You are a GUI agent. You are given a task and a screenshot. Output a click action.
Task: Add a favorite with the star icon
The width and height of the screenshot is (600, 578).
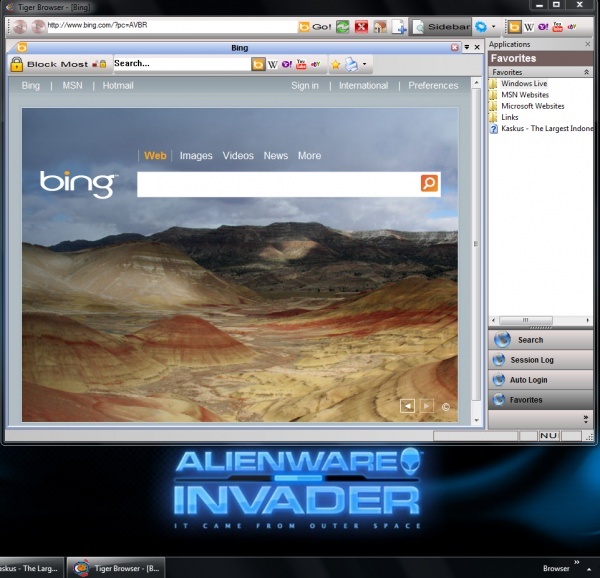point(336,65)
